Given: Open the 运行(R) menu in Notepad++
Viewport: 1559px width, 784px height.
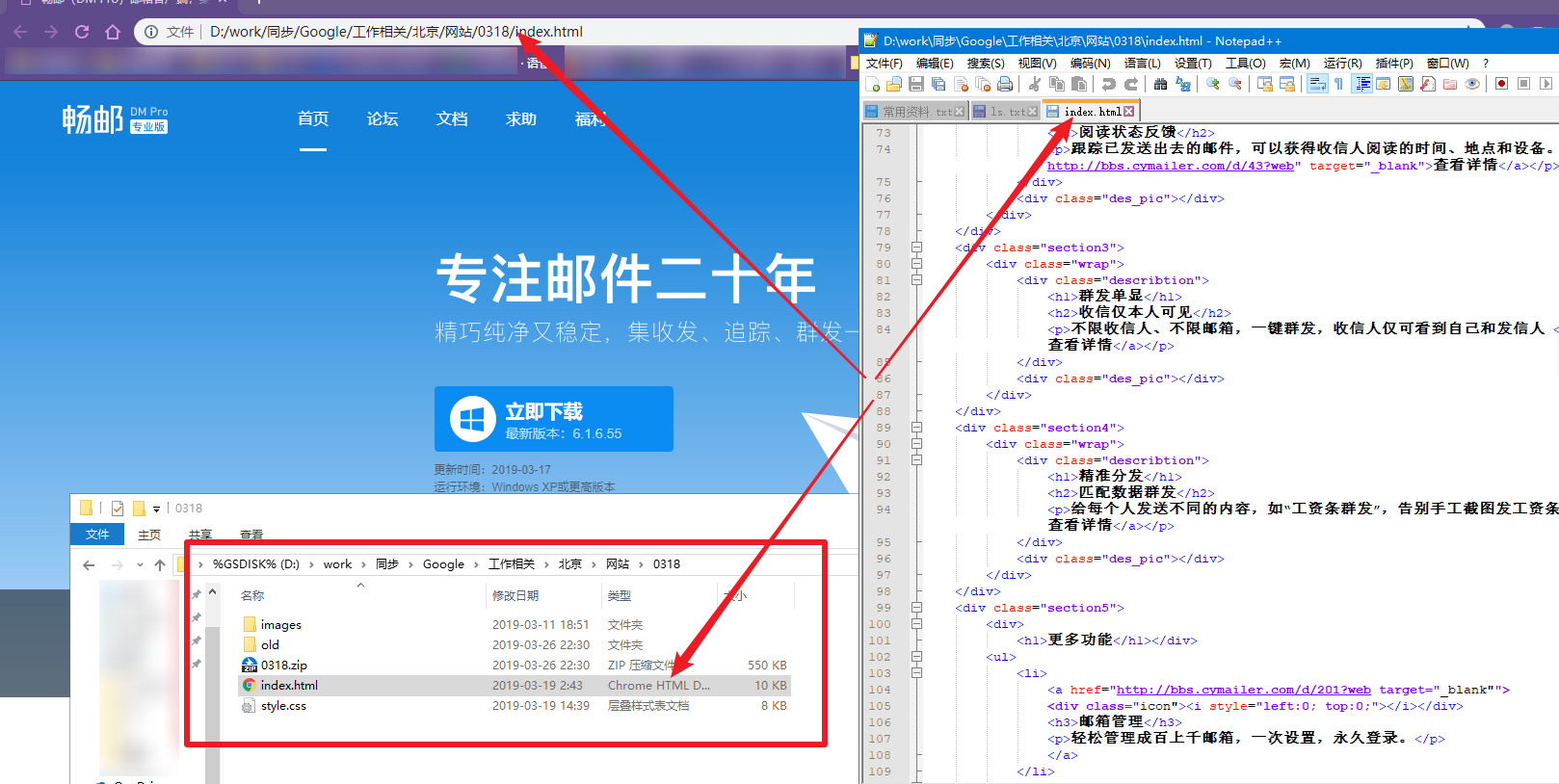Looking at the screenshot, I should pos(1342,64).
